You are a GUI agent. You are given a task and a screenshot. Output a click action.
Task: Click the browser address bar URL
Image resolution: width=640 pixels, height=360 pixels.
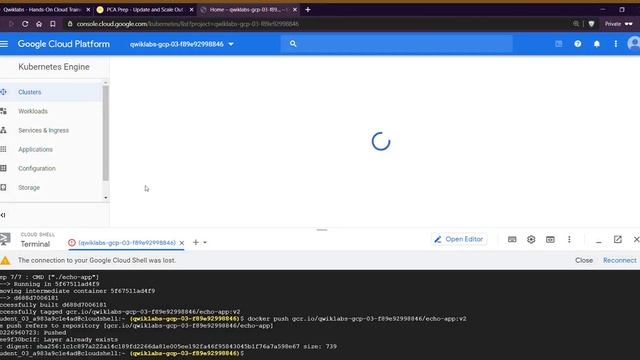(188, 24)
